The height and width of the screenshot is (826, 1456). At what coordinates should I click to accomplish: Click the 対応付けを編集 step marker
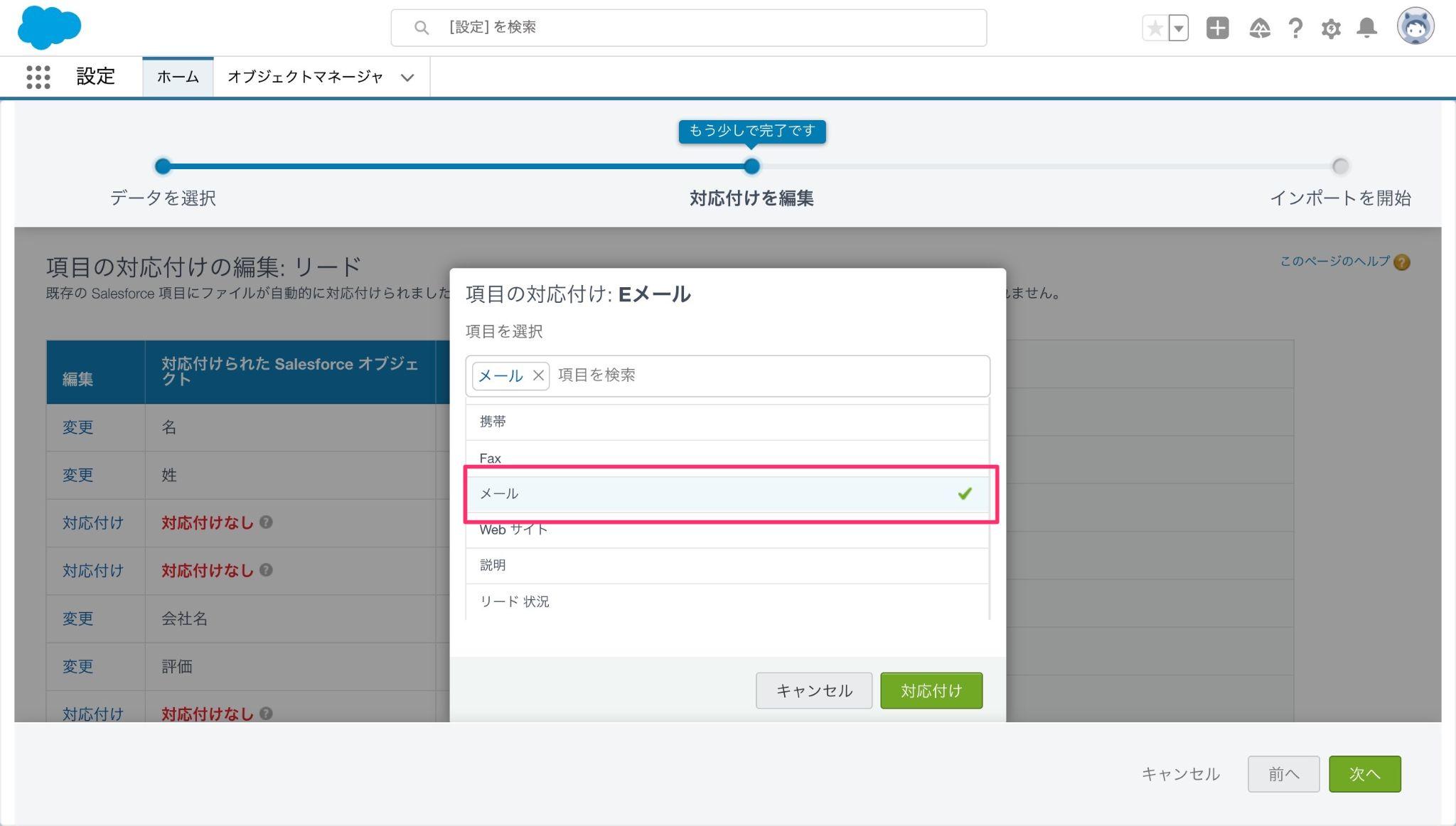751,166
